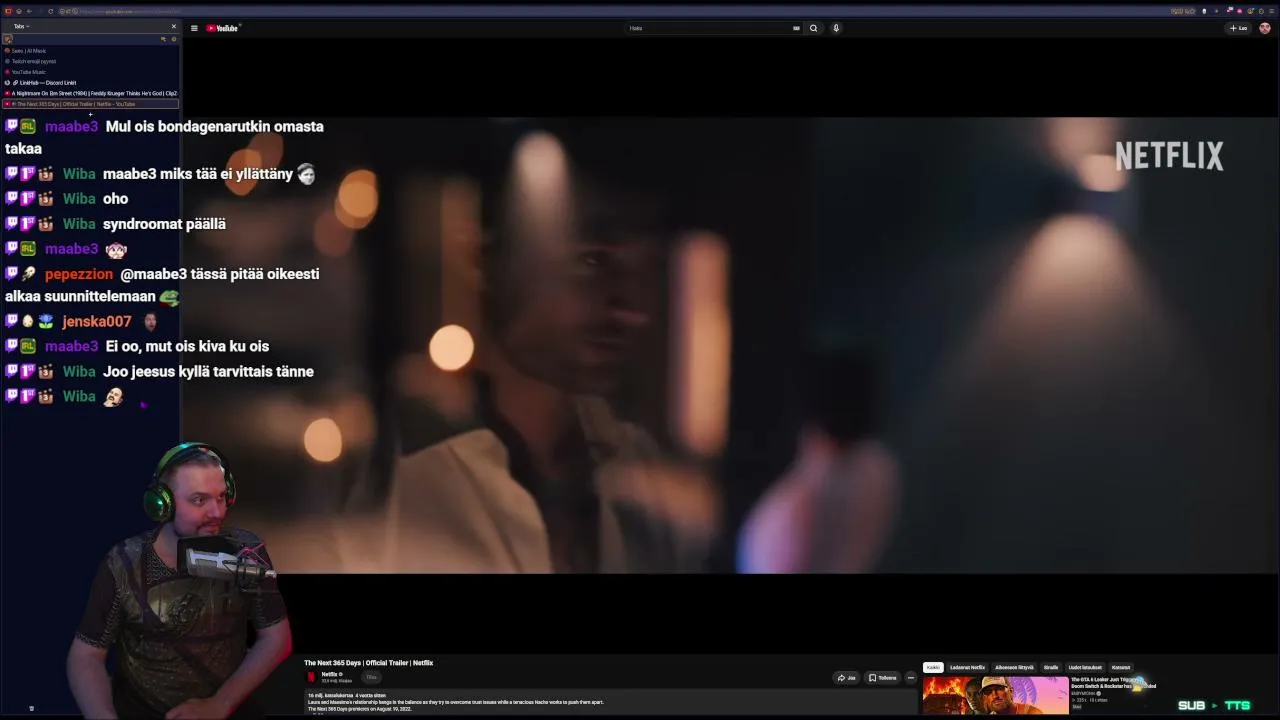Open the video more actions ellipsis
The width and height of the screenshot is (1280, 720).
[910, 677]
